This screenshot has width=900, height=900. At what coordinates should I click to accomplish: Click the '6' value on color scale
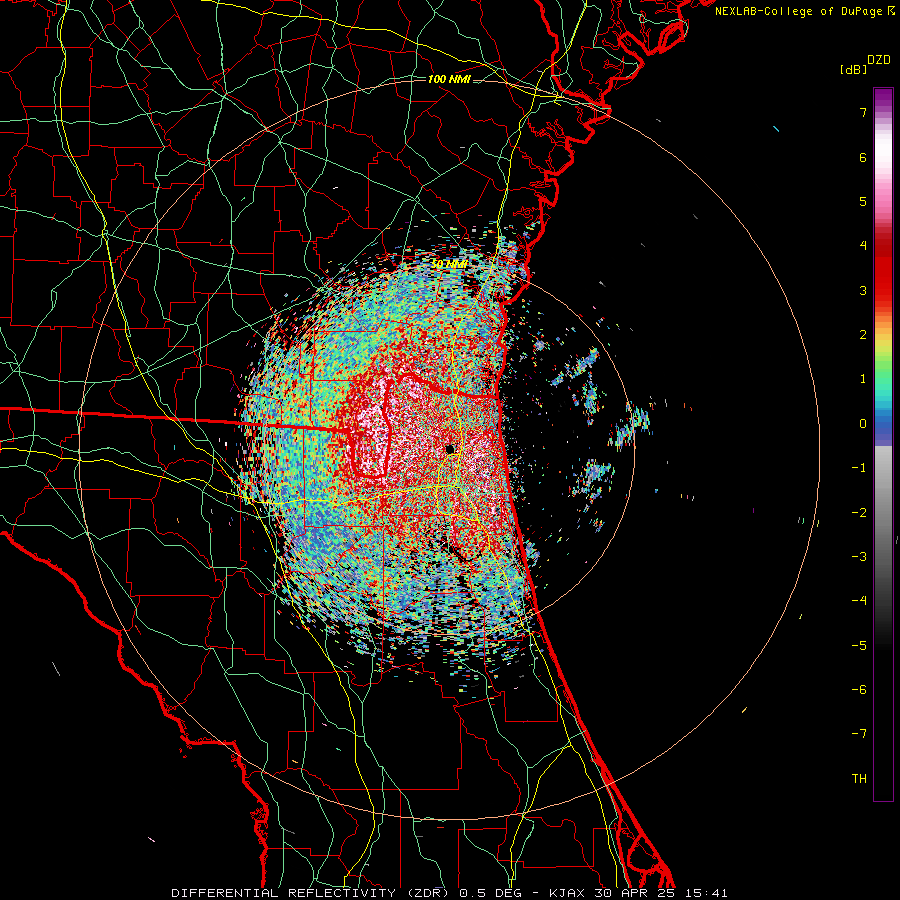(863, 157)
